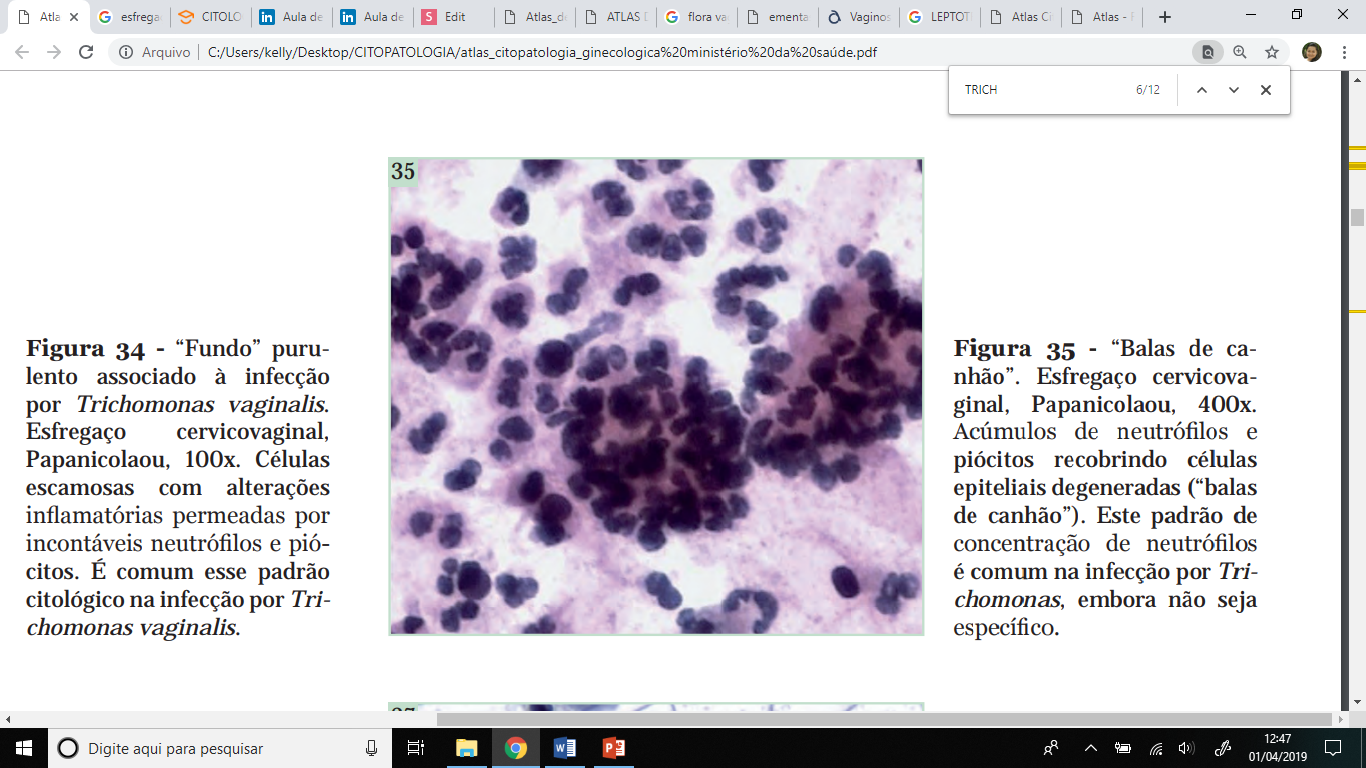Screen dimensions: 1366x768
Task: Open Task View on the taskbar
Action: pos(416,748)
